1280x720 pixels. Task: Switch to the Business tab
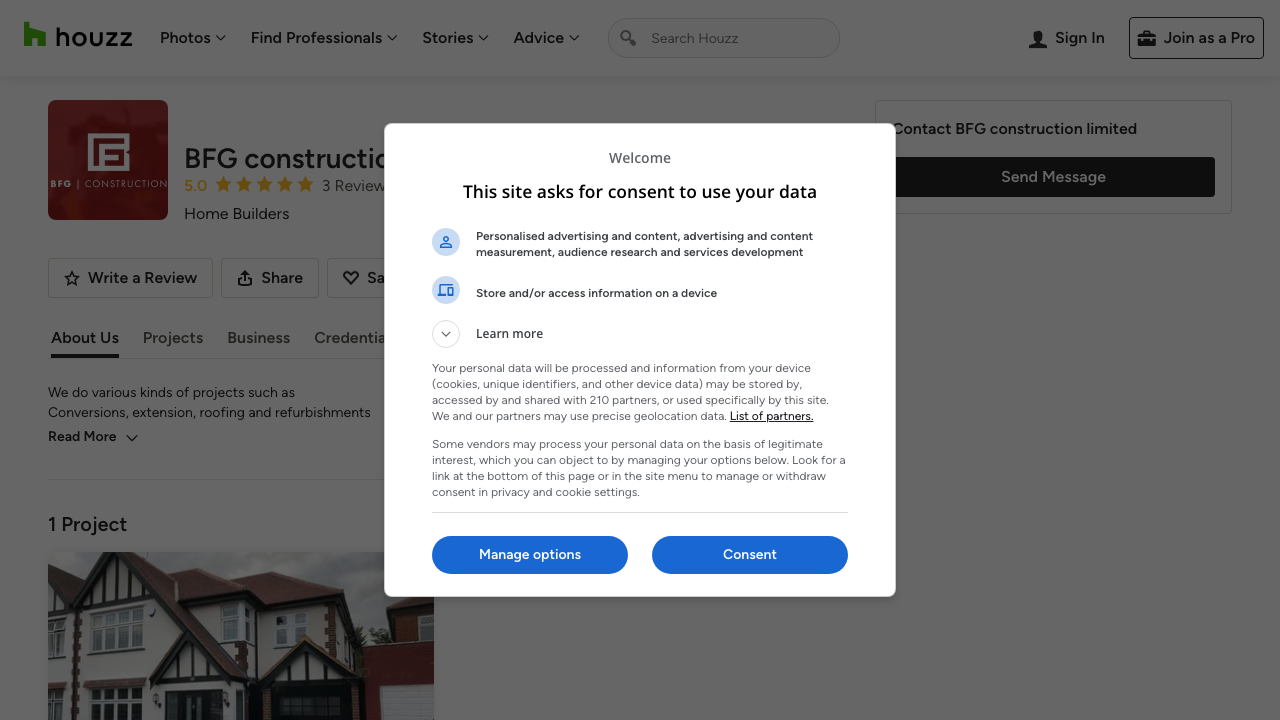258,338
